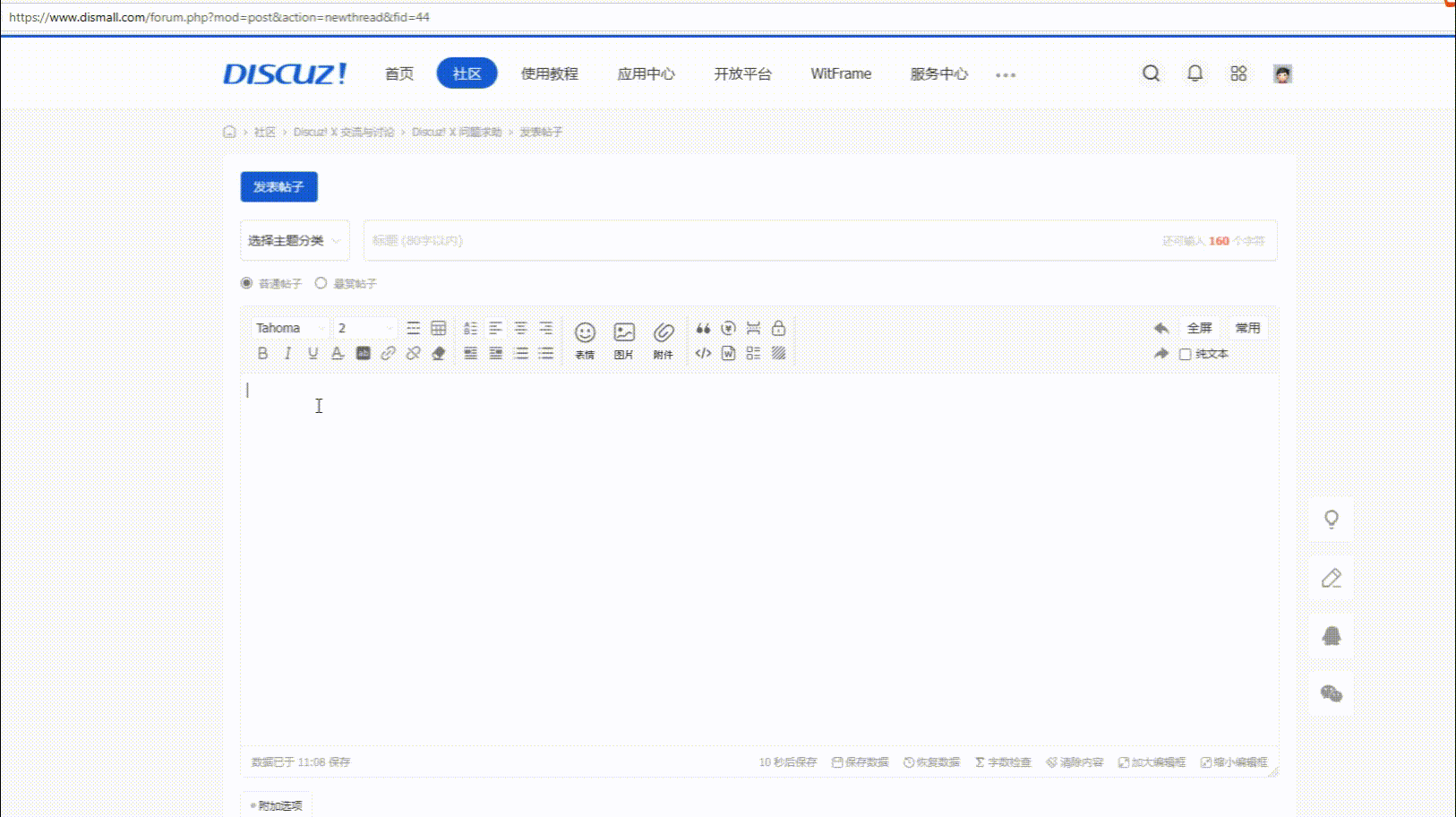
Task: Go to 使用教程 in navigation
Action: [x=550, y=73]
